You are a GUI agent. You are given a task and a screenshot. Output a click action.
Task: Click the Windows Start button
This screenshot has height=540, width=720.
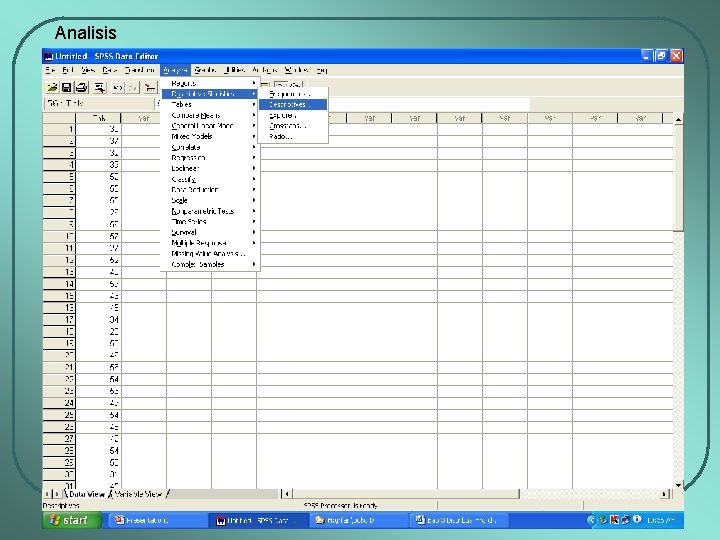pyautogui.click(x=72, y=520)
